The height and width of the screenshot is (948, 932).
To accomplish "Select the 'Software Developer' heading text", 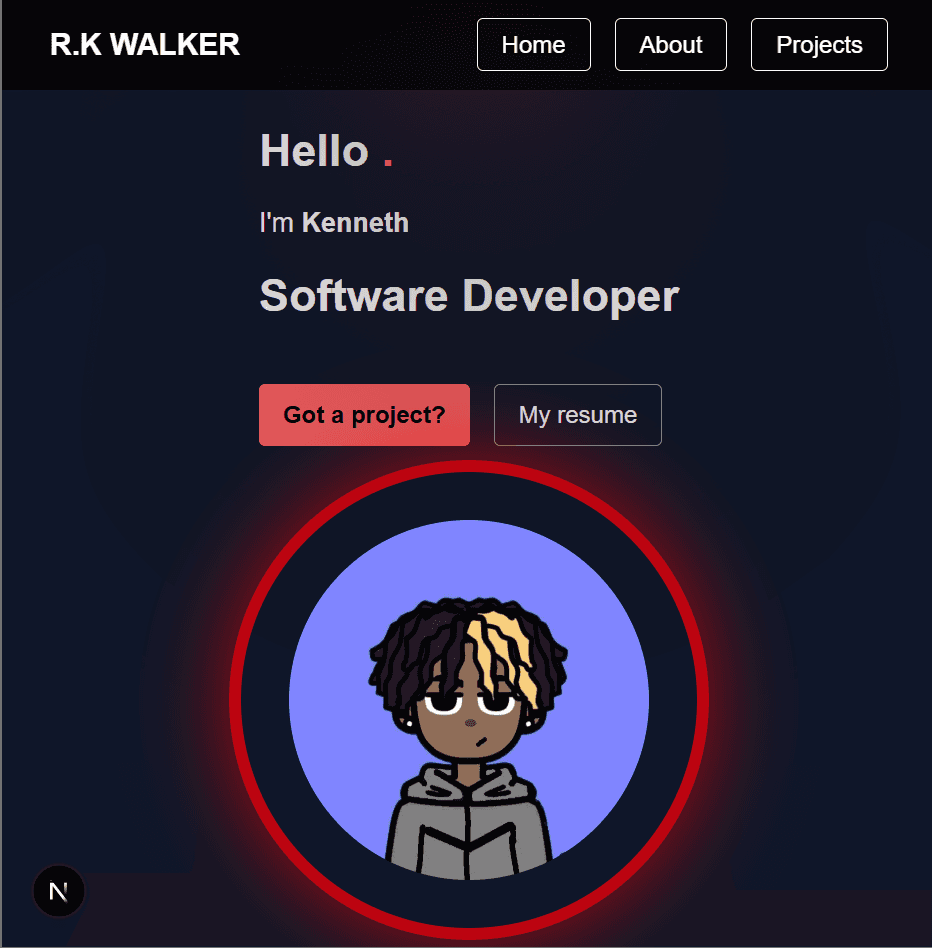I will pyautogui.click(x=469, y=295).
